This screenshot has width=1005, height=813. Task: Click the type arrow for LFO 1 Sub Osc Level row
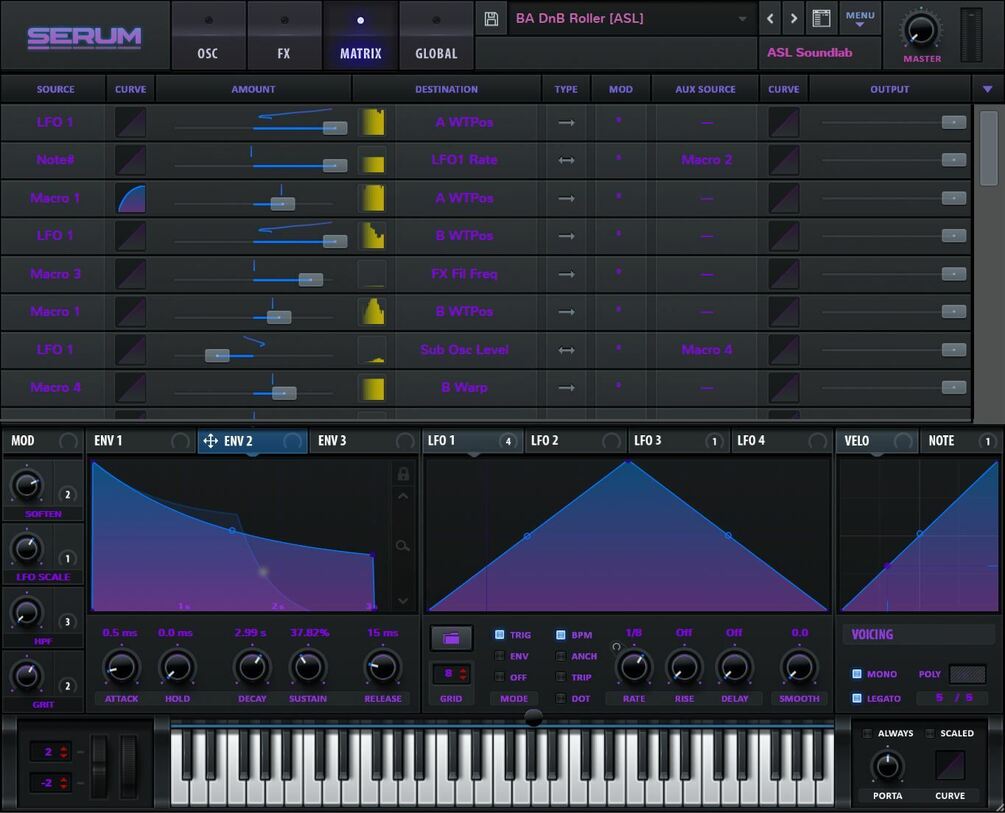pyautogui.click(x=566, y=350)
